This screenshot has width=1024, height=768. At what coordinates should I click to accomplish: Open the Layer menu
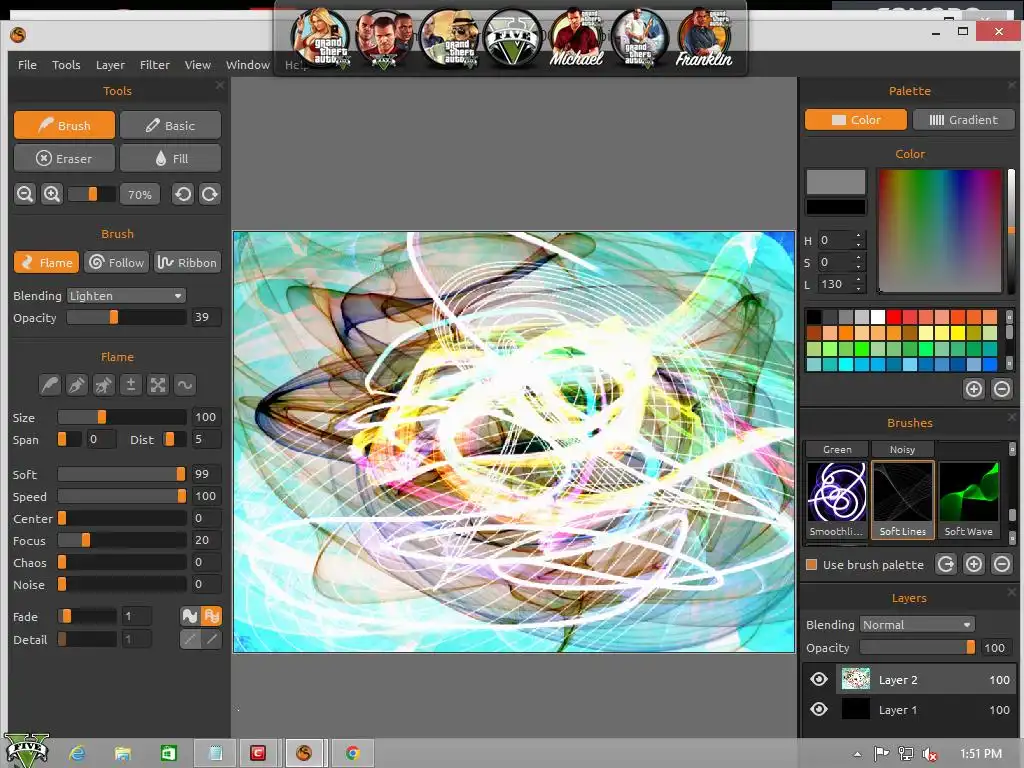pos(110,65)
